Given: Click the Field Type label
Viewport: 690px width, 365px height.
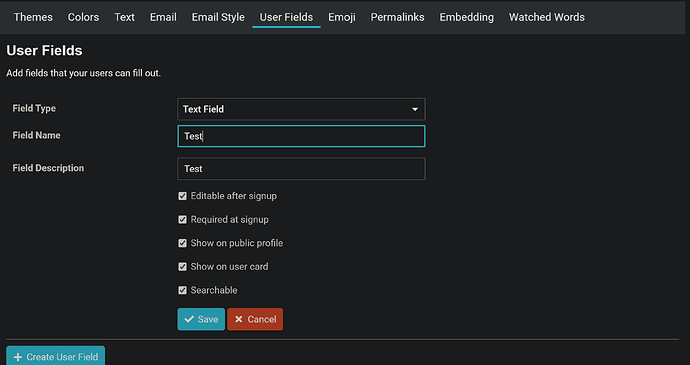Looking at the screenshot, I should [34, 108].
